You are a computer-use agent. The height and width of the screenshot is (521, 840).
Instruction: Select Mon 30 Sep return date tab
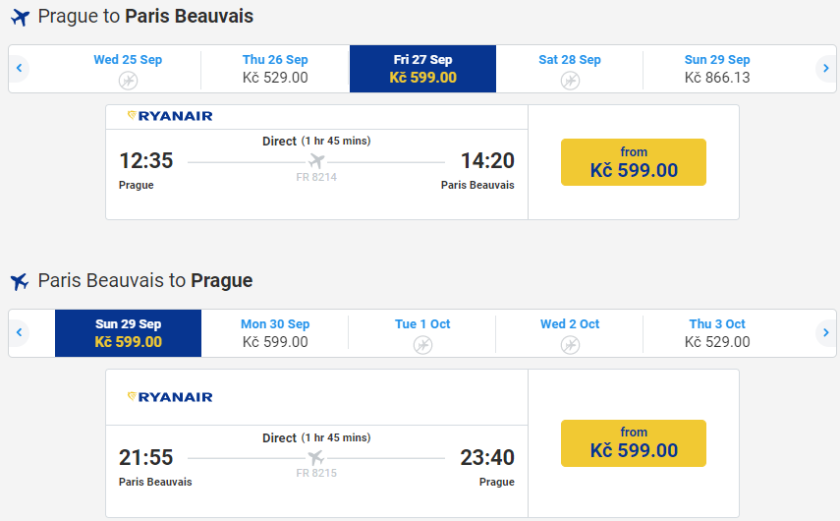[275, 333]
